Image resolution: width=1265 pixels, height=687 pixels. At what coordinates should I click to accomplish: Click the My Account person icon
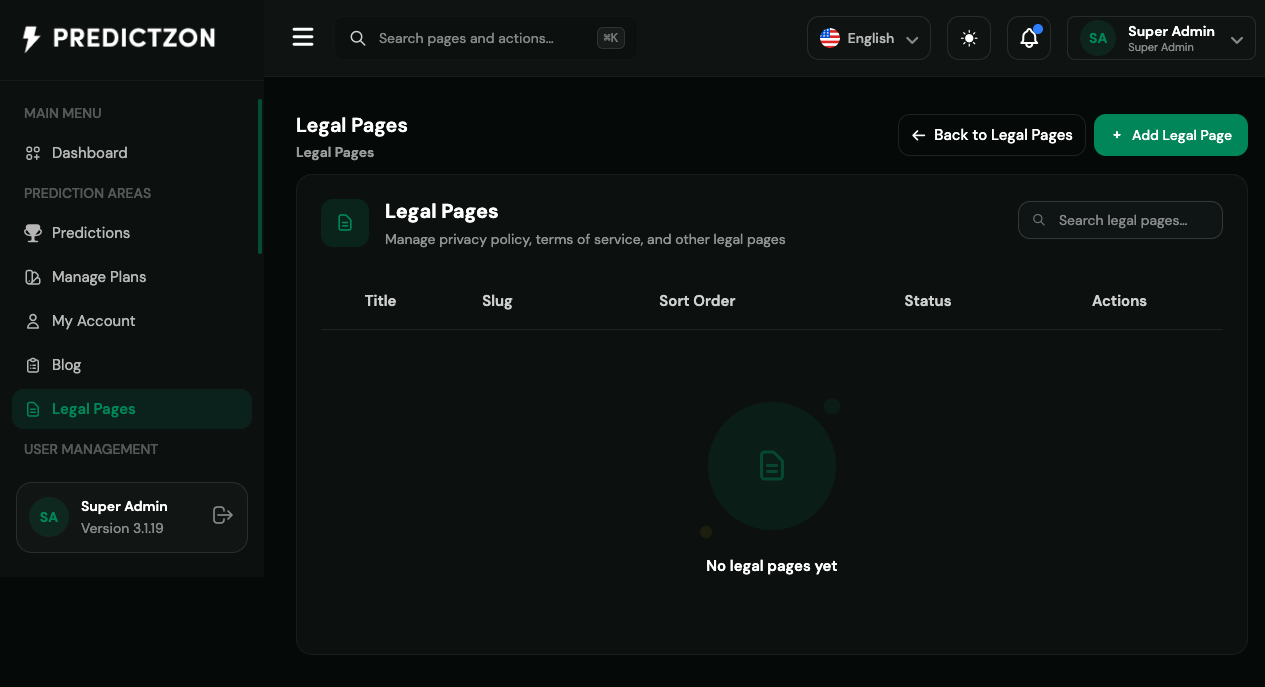coord(33,321)
